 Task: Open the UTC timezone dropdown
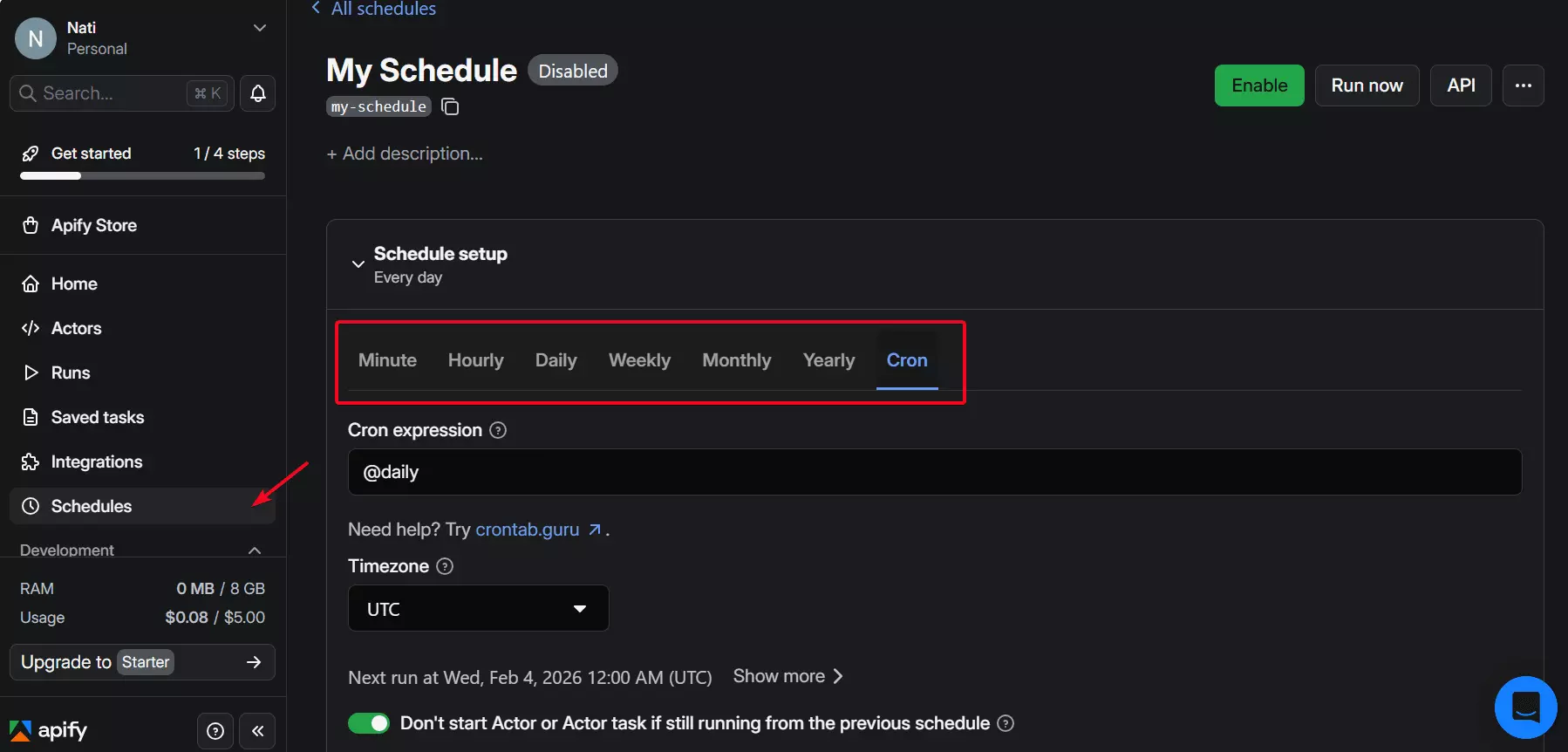tap(478, 608)
